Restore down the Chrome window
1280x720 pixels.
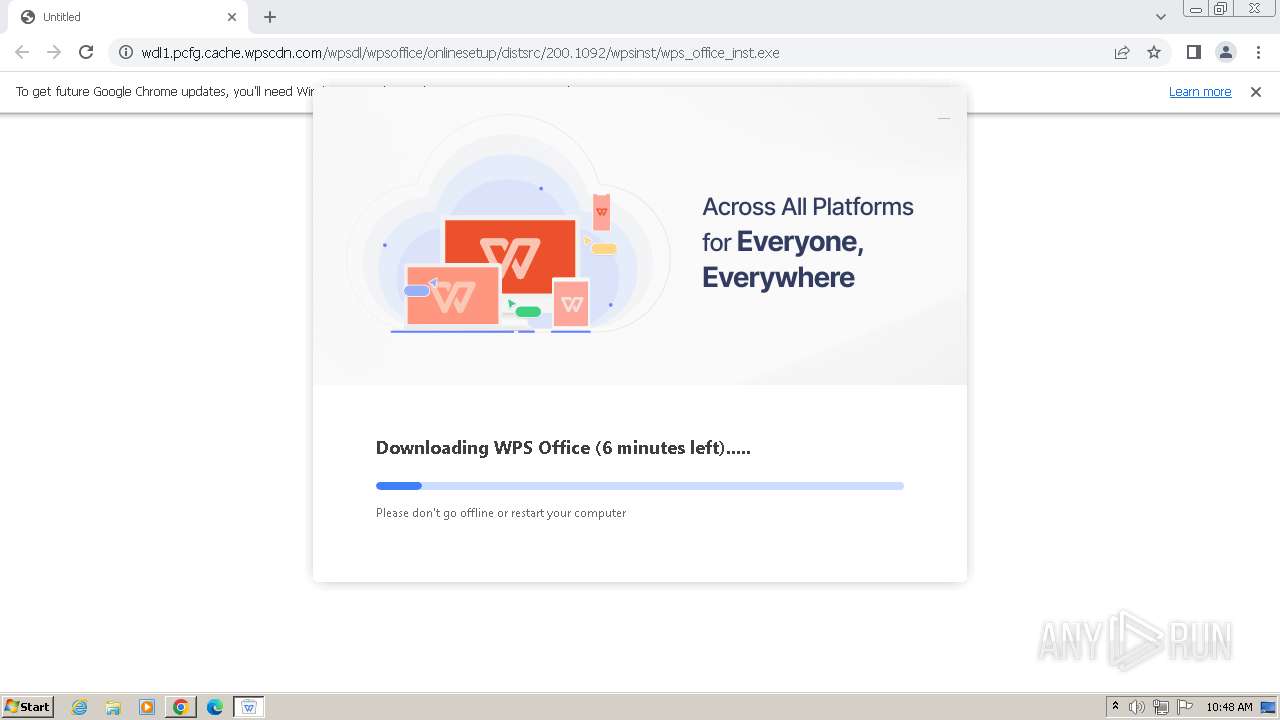click(x=1221, y=9)
